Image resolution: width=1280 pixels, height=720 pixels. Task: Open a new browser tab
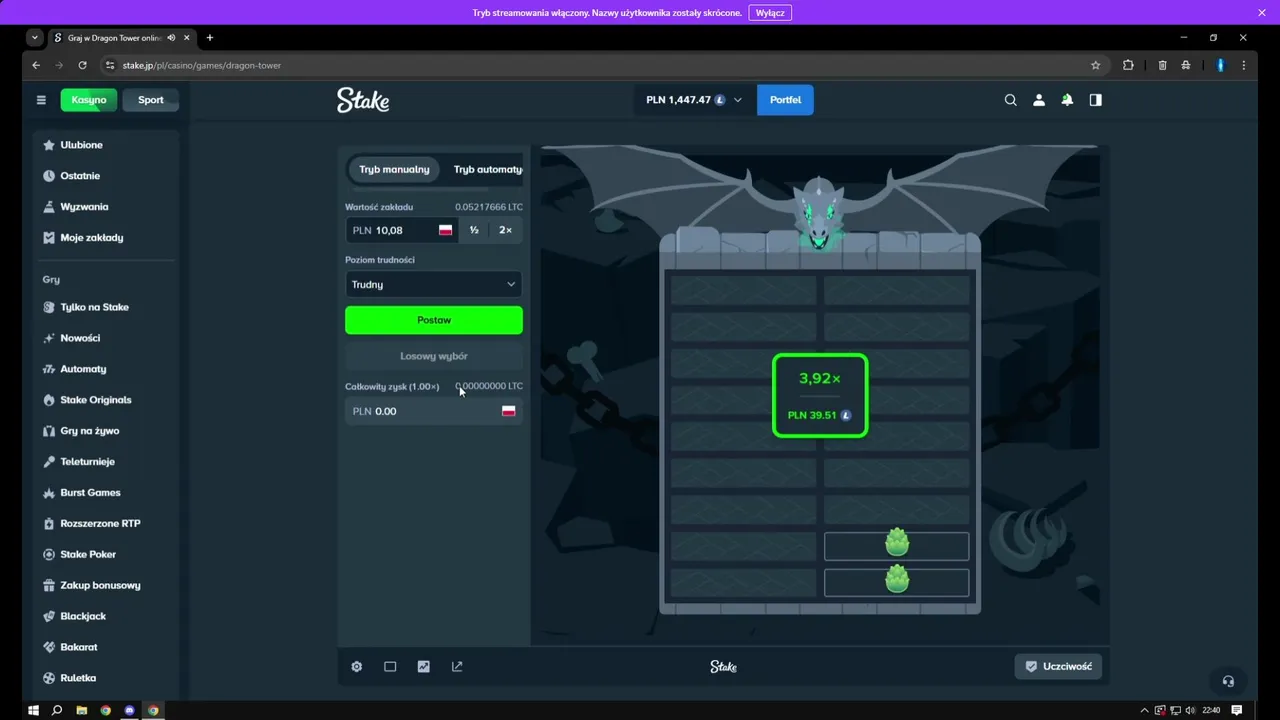pyautogui.click(x=210, y=38)
